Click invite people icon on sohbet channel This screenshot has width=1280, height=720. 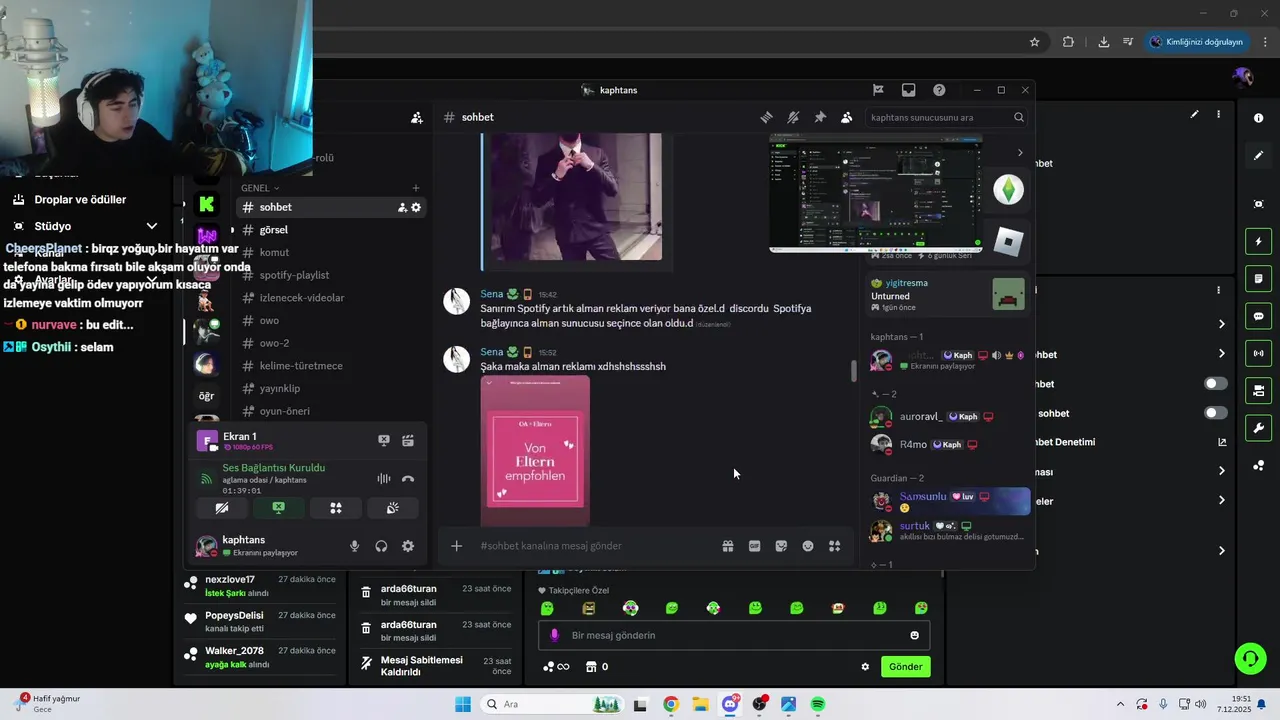tap(402, 207)
